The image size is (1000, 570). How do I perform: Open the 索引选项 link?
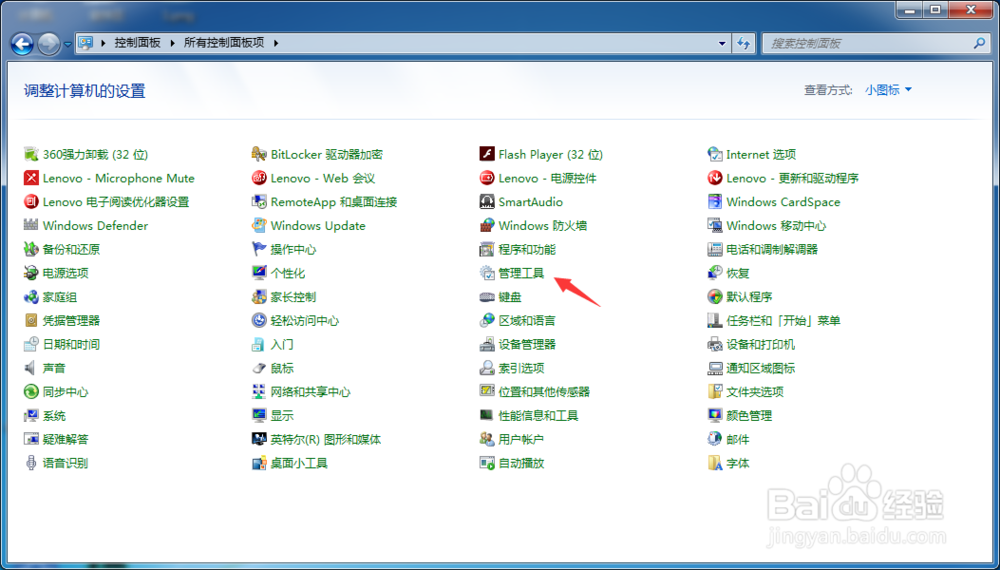tap(521, 368)
